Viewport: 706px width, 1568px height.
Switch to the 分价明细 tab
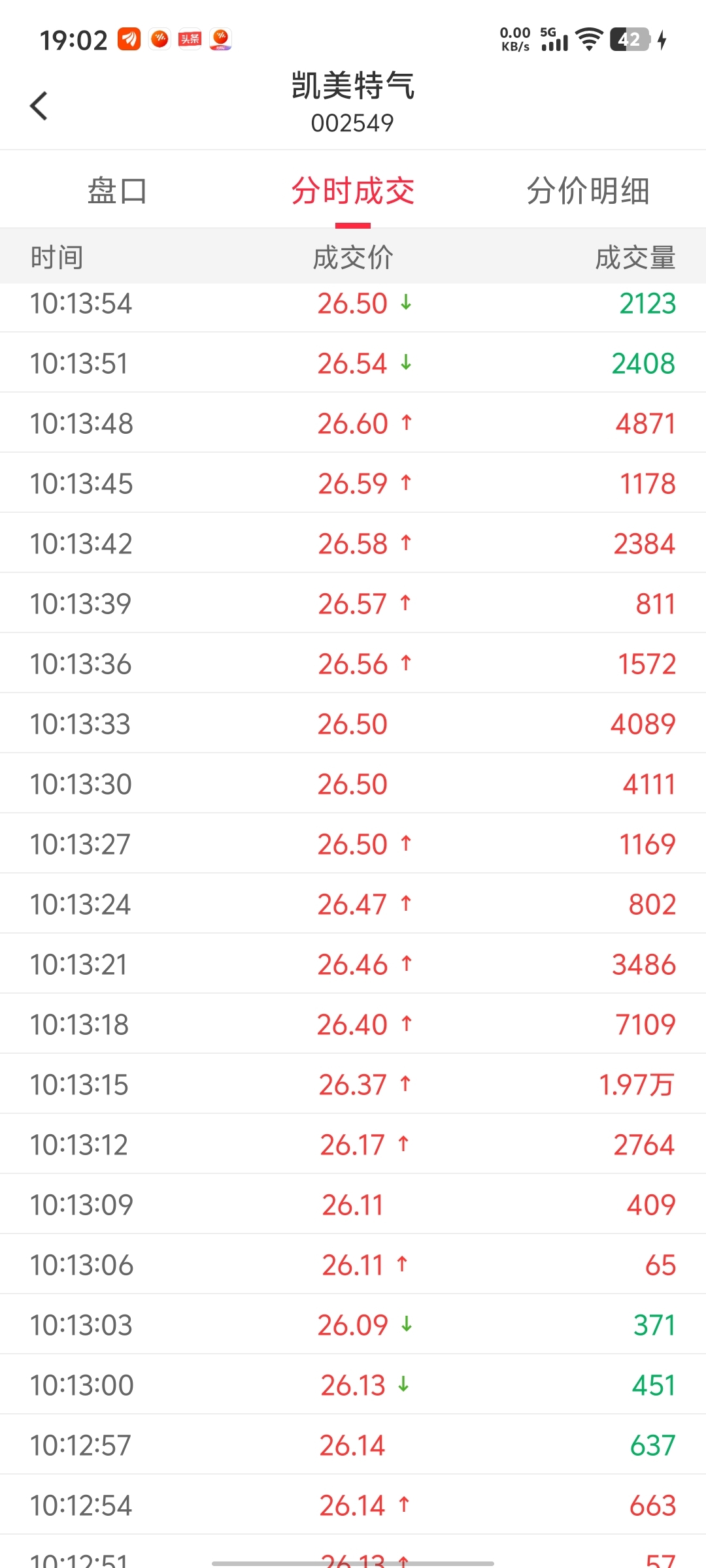point(588,191)
